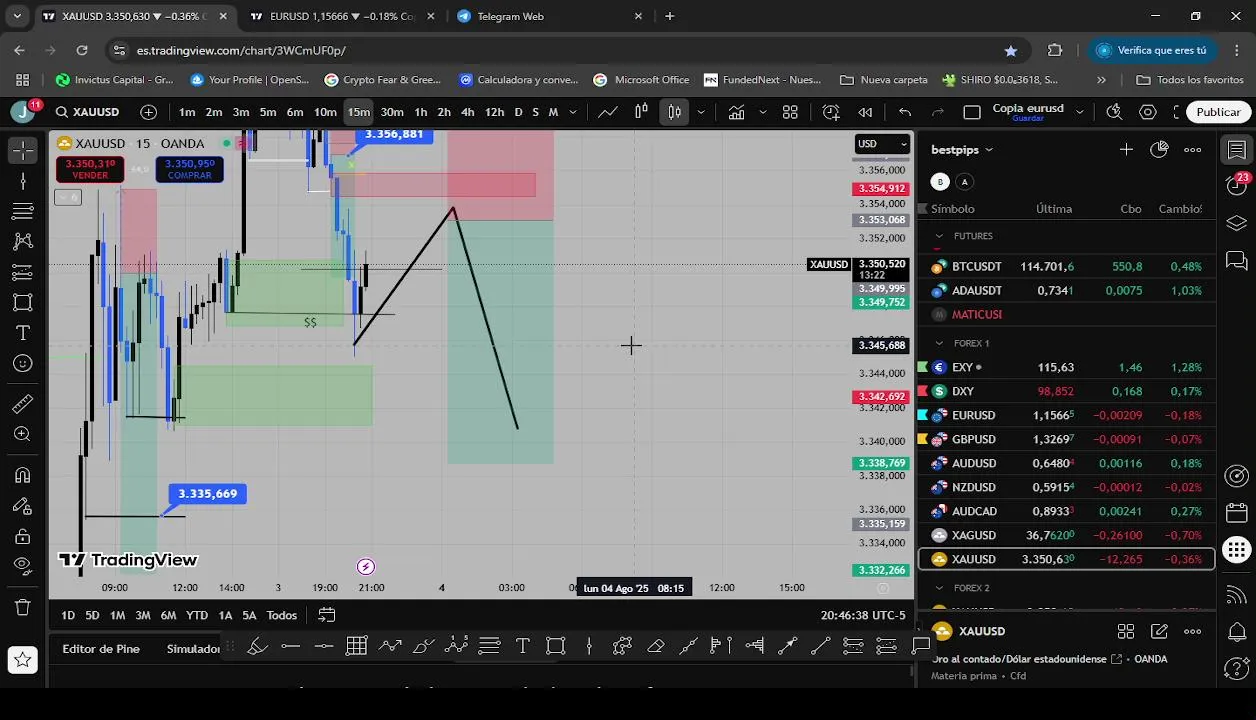The height and width of the screenshot is (720, 1256).
Task: Select BTCUSDT in the watchlist
Action: coord(1066,267)
